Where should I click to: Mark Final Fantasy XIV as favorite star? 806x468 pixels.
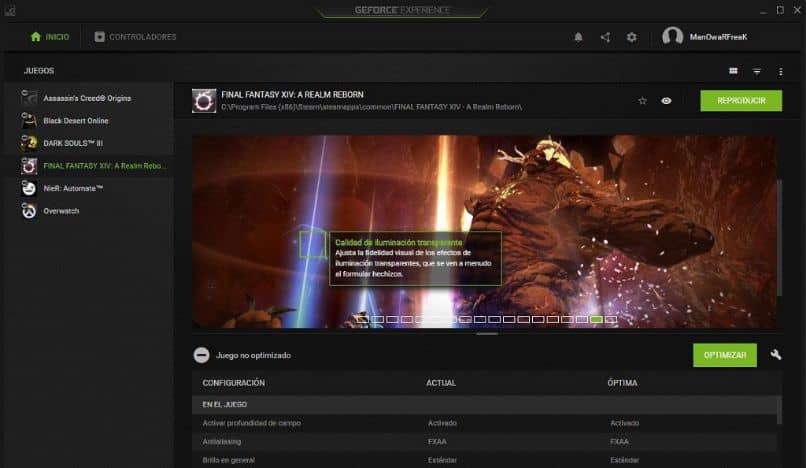(x=642, y=101)
